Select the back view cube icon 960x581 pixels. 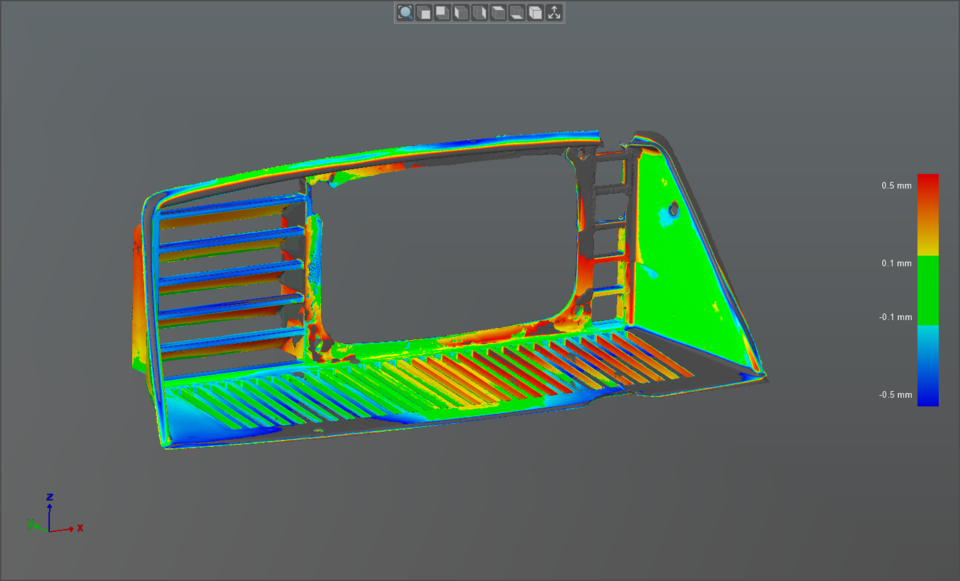442,14
